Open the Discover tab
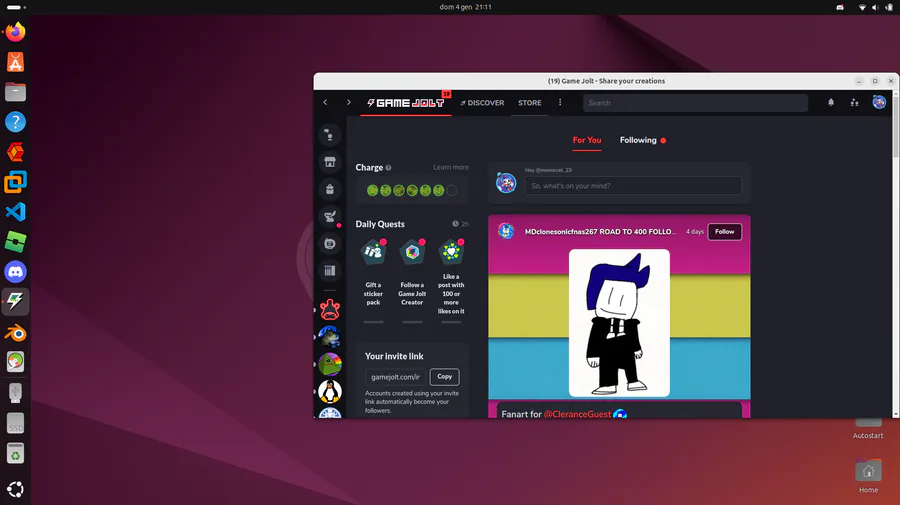This screenshot has height=505, width=900. 482,103
